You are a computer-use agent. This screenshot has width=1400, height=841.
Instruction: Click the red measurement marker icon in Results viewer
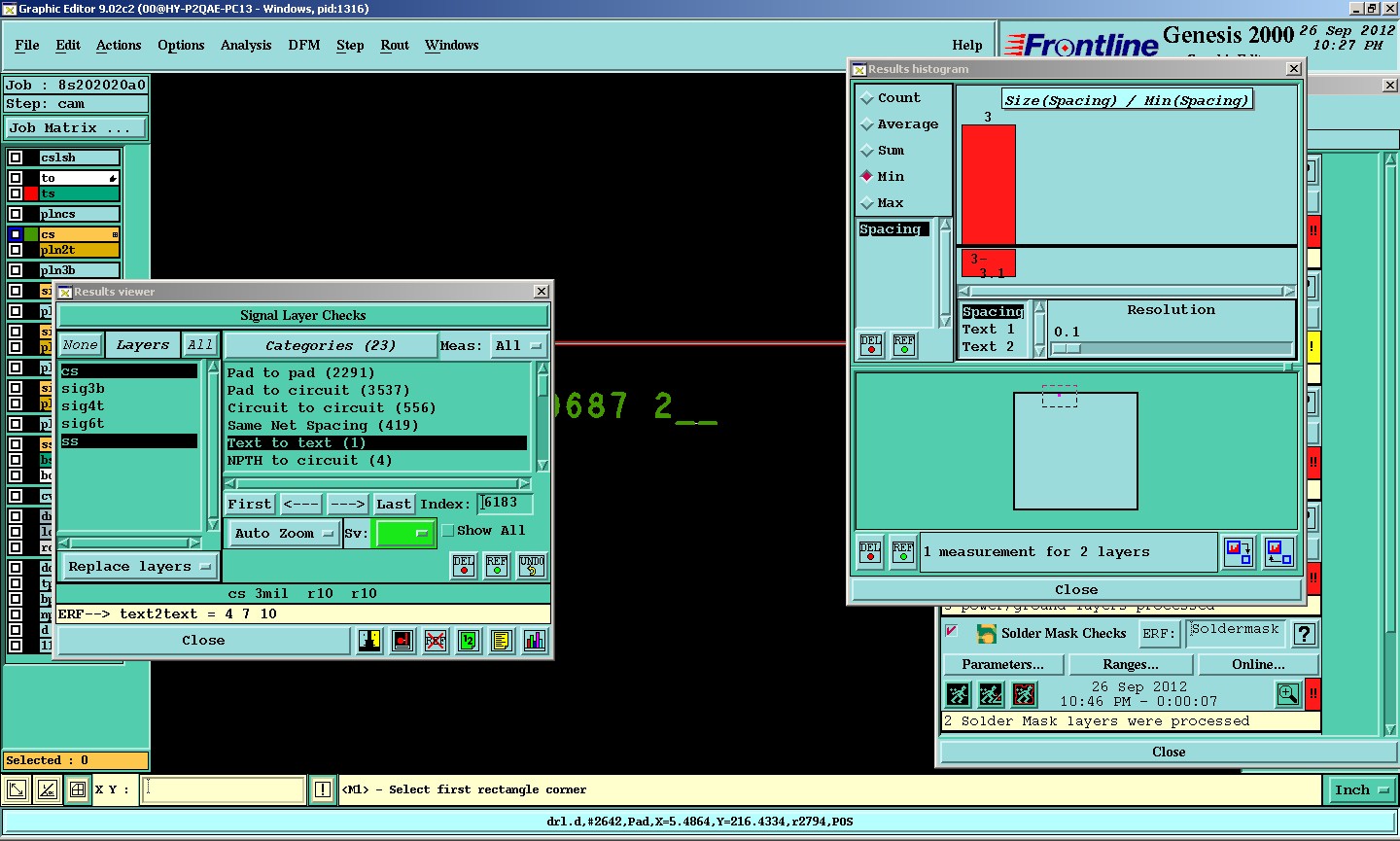coord(402,641)
